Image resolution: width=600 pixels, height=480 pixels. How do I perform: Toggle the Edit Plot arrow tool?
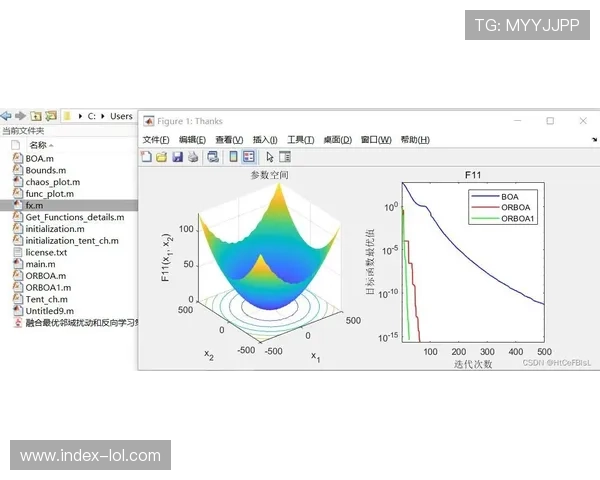[x=270, y=157]
